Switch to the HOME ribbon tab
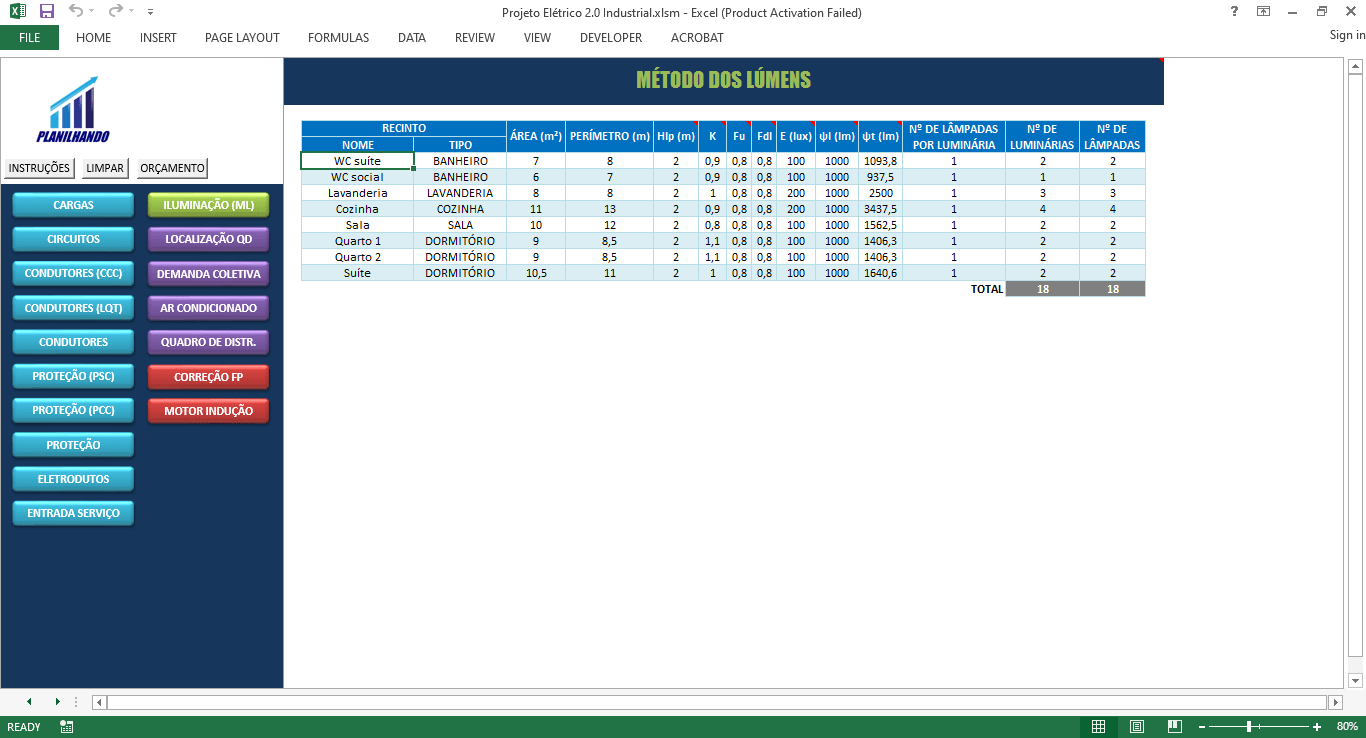 point(93,38)
